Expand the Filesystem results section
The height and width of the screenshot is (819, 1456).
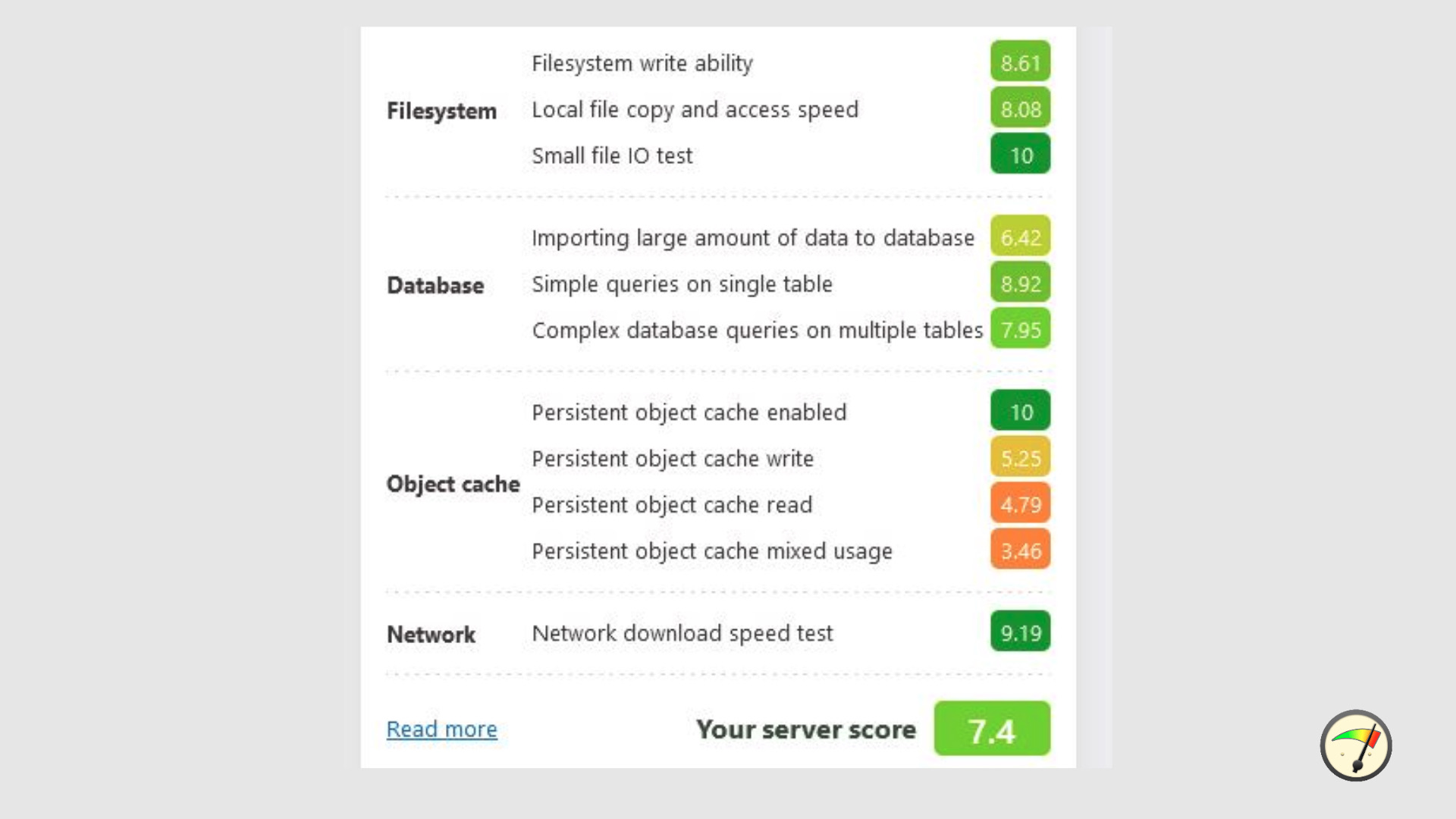[x=441, y=110]
